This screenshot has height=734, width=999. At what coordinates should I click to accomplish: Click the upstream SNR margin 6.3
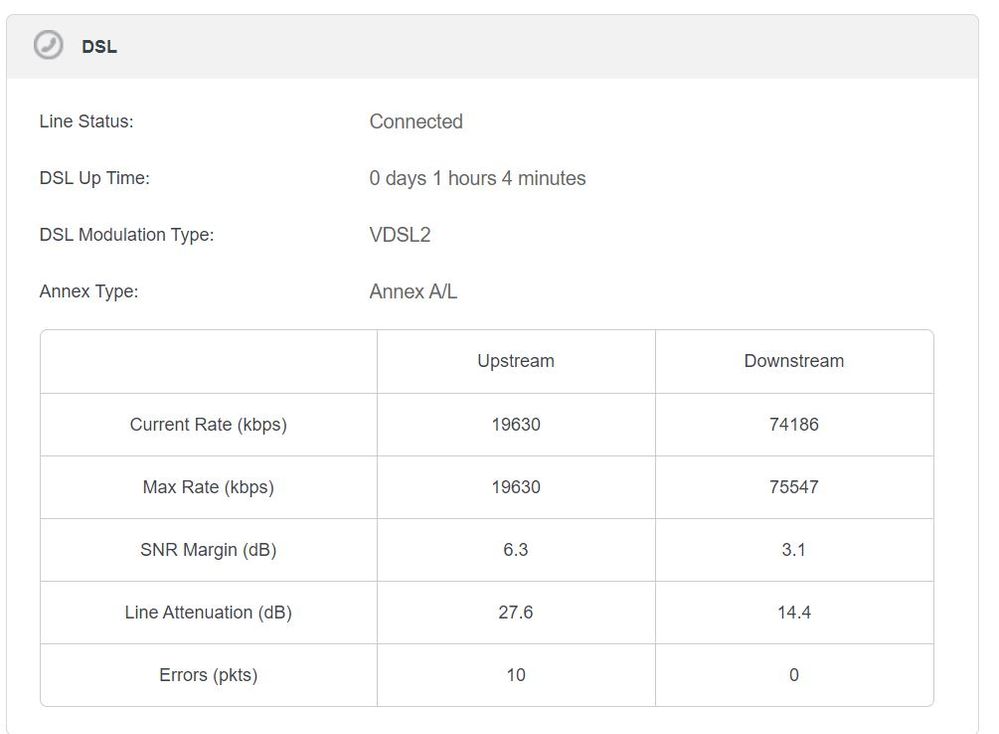[516, 550]
